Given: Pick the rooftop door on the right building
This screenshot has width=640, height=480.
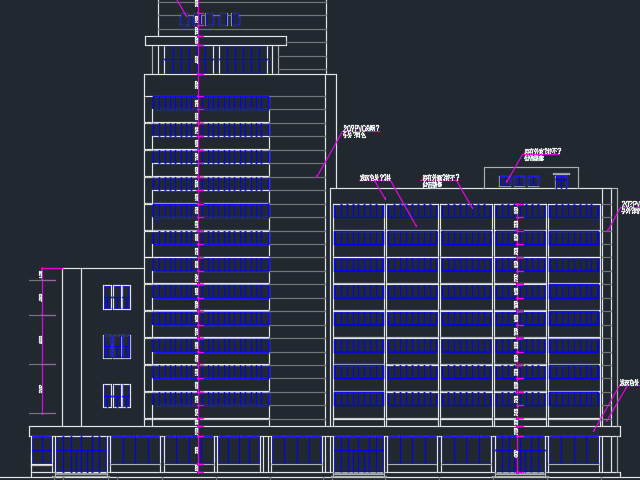Looking at the screenshot, I should 561,181.
